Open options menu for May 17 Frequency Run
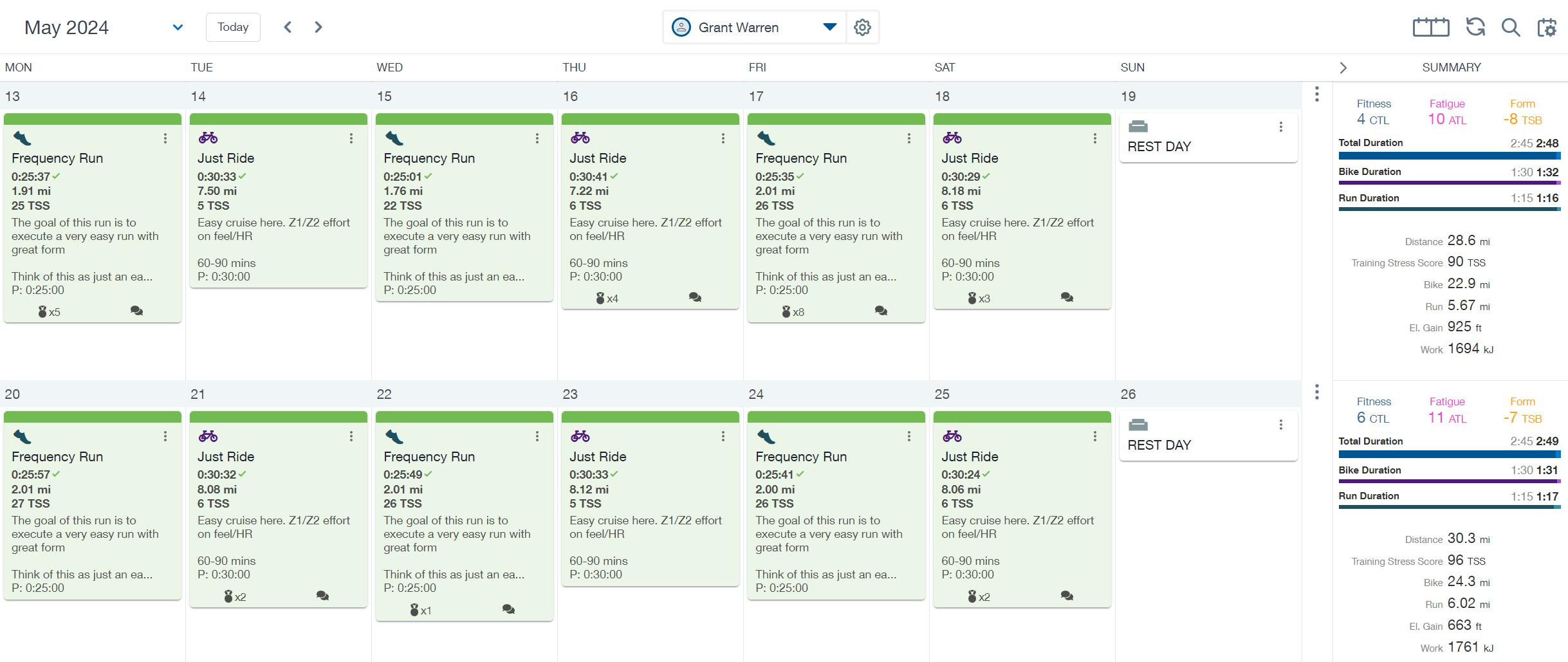 point(909,138)
